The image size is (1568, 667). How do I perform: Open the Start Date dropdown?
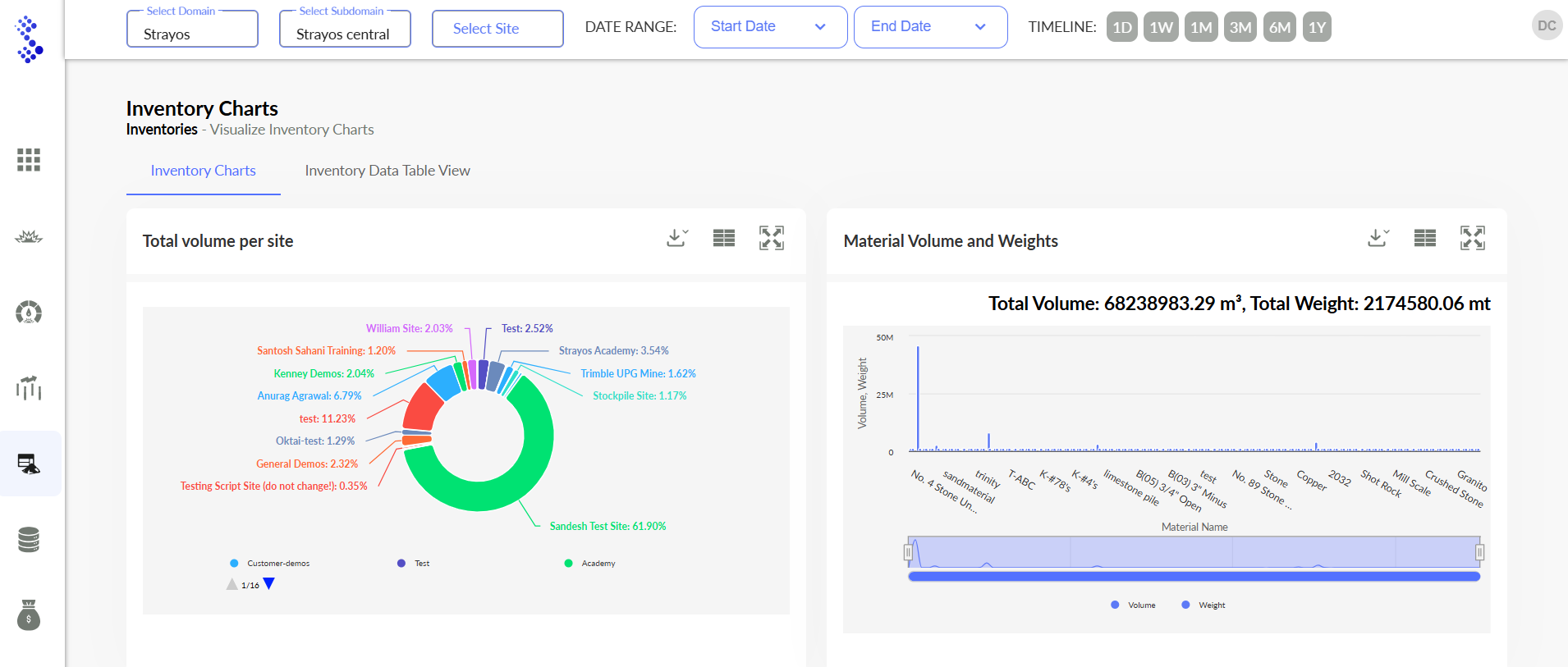tap(769, 27)
